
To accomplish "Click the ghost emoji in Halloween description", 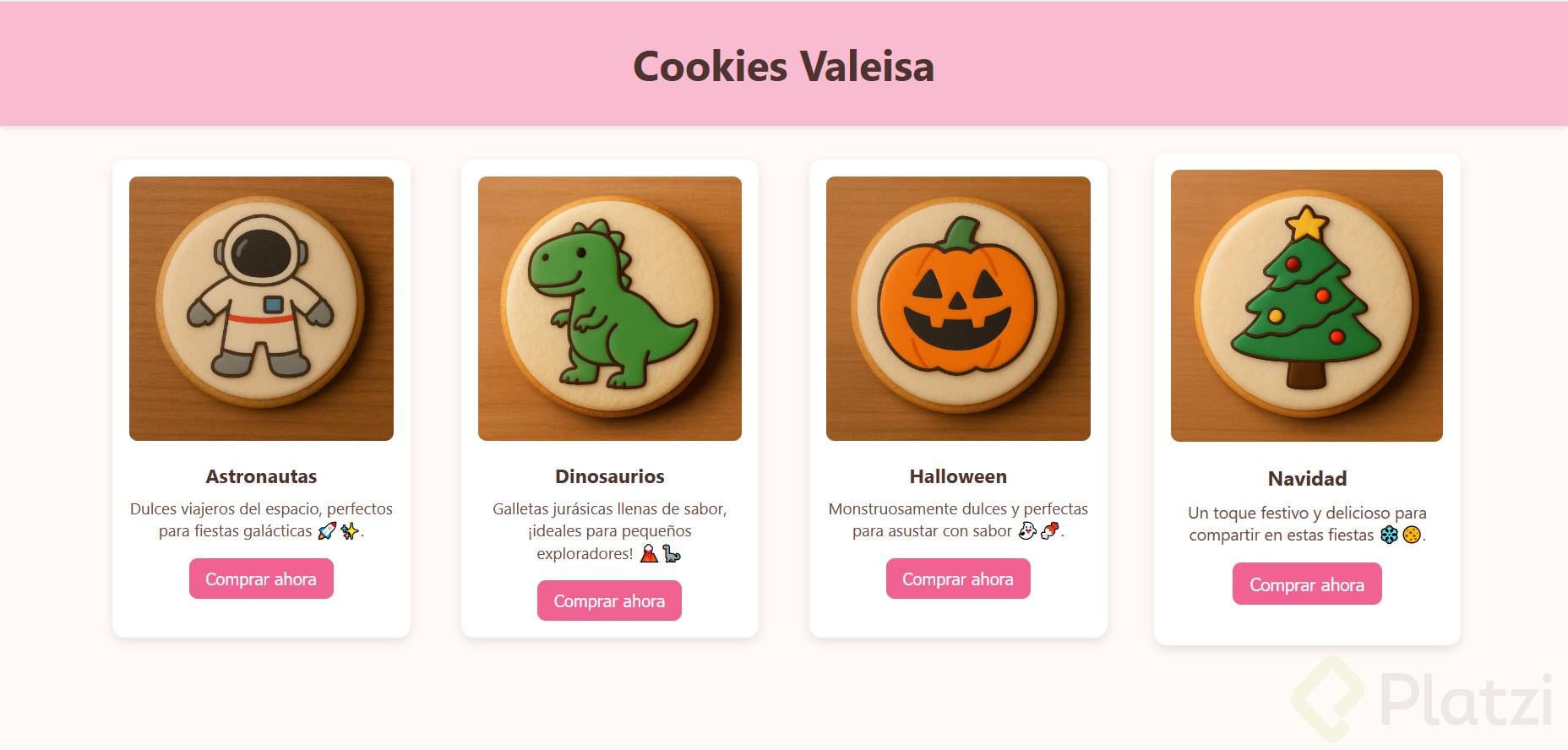I will click(x=1027, y=531).
